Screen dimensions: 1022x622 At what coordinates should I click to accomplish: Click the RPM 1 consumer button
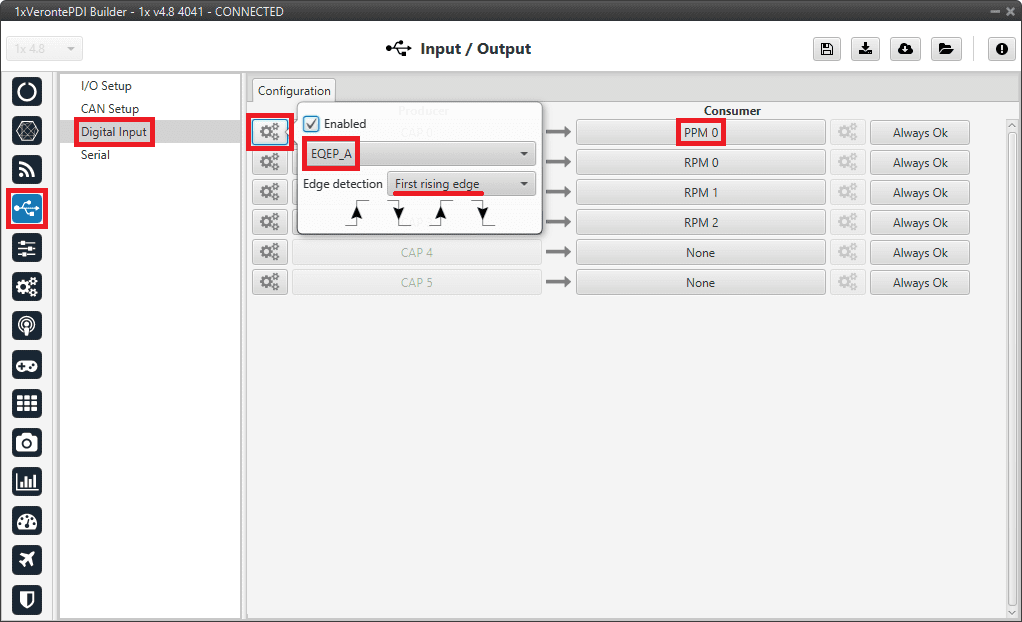pos(700,193)
